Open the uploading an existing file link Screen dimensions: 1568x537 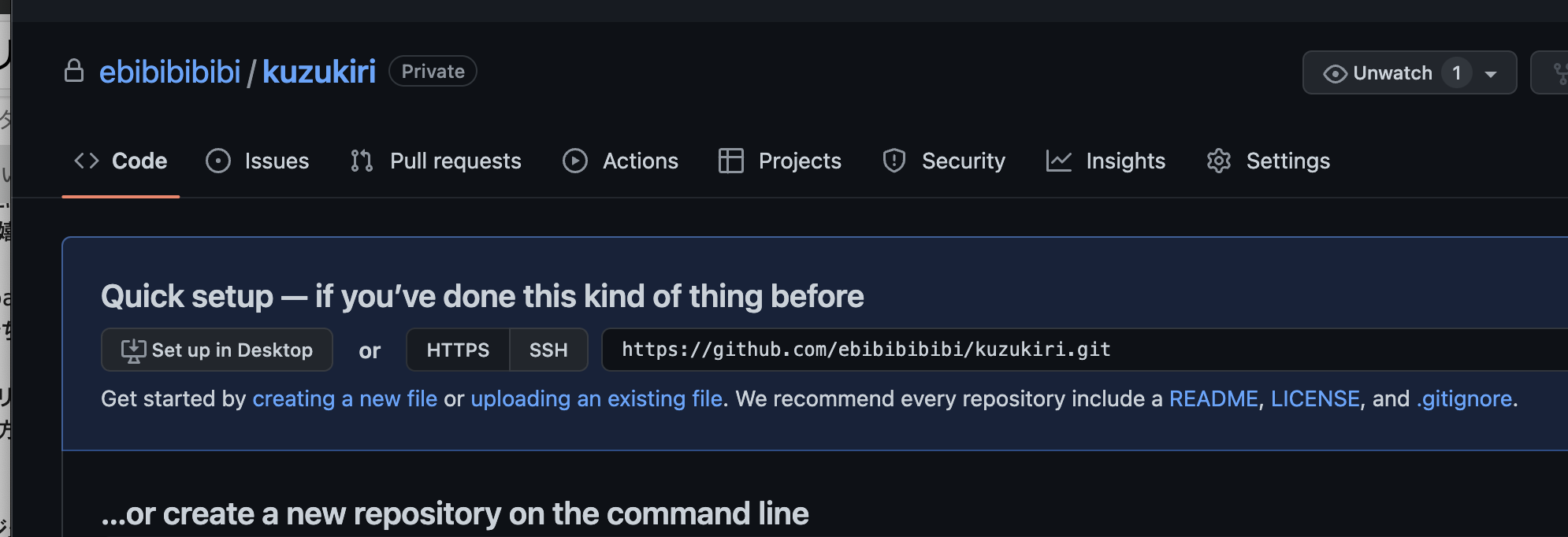596,399
